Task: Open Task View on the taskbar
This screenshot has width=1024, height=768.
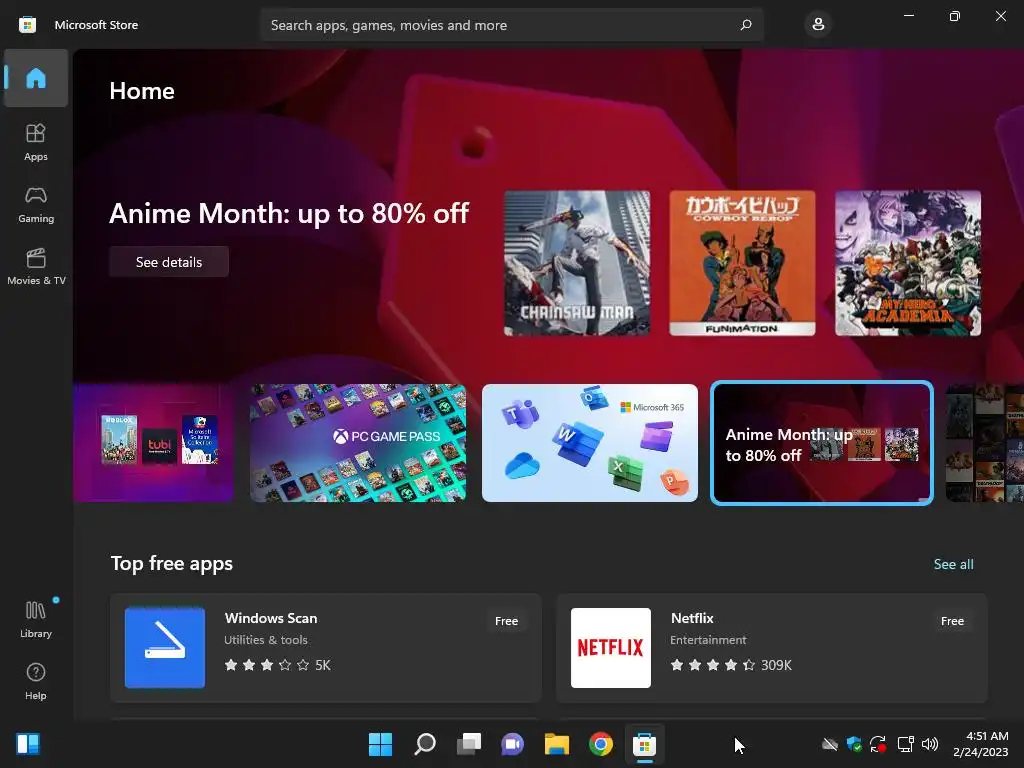Action: tap(468, 744)
